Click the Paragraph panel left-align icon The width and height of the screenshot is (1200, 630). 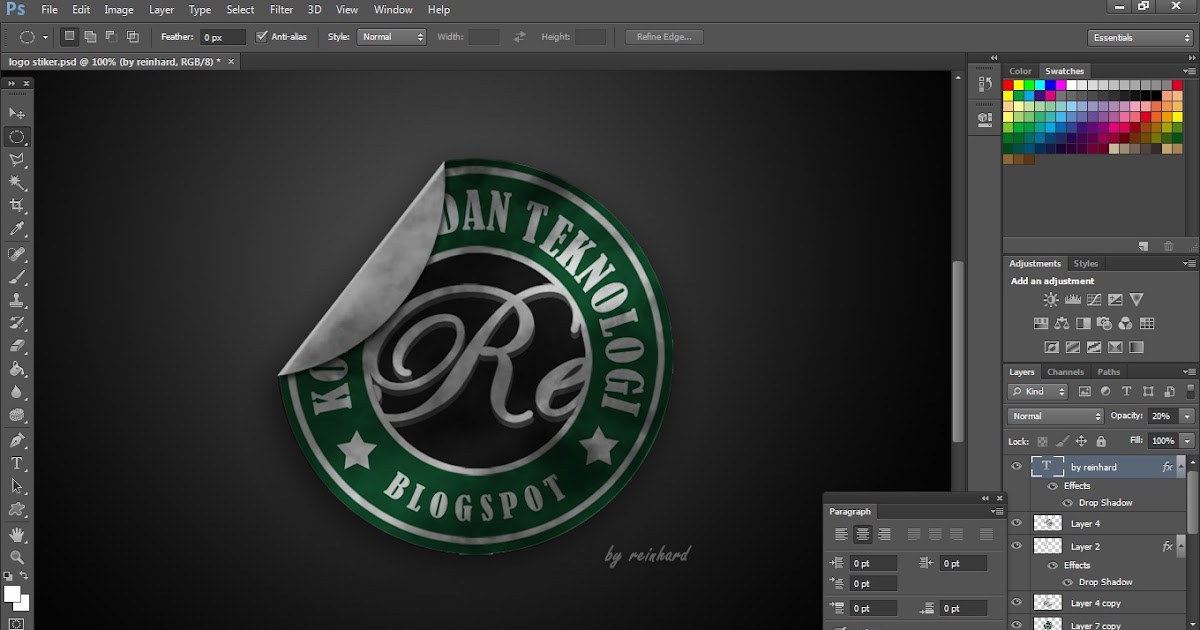coord(841,533)
